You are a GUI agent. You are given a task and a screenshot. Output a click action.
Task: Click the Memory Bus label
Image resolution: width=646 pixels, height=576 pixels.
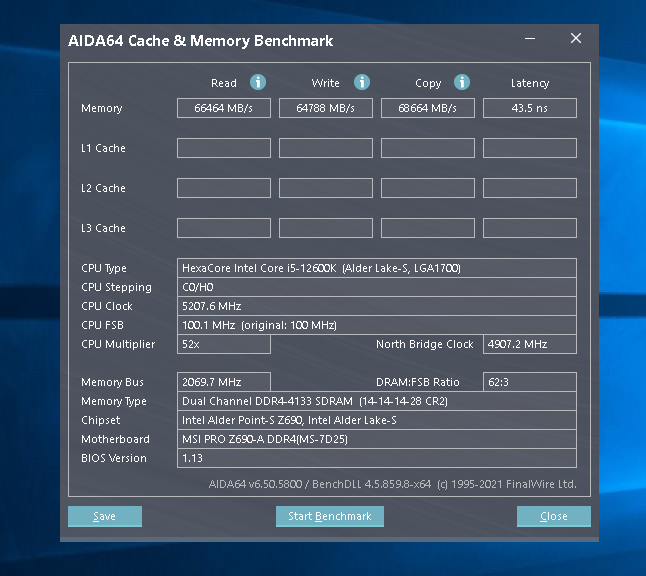(x=112, y=382)
